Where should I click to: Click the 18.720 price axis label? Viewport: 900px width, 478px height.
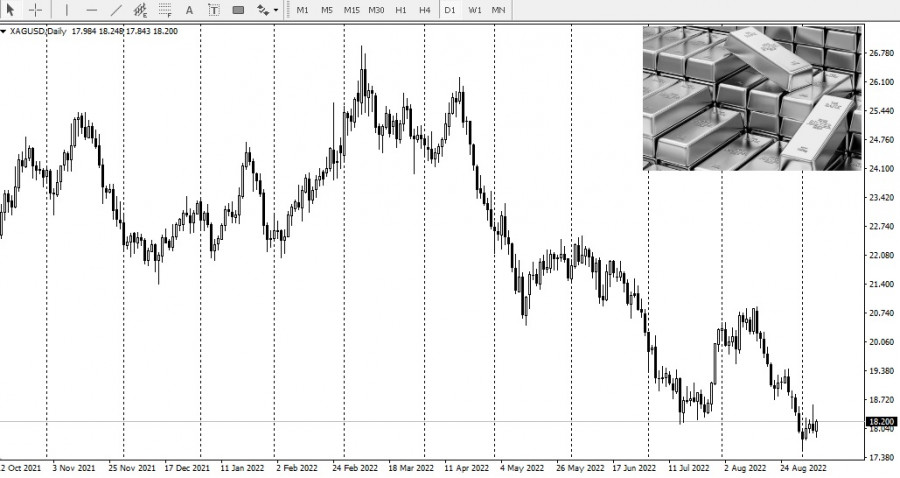(882, 399)
